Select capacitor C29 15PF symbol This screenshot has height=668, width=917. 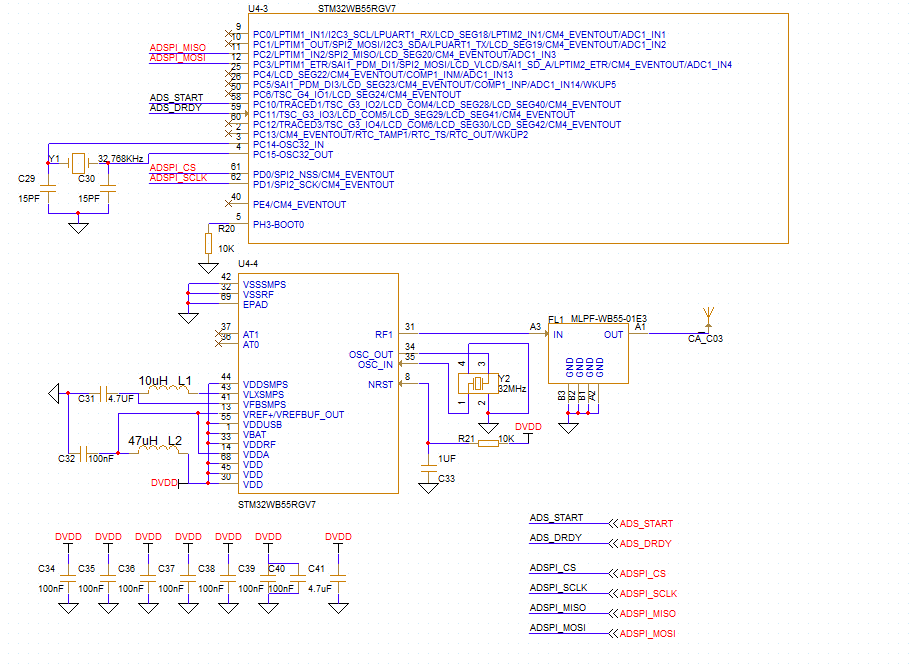point(49,188)
